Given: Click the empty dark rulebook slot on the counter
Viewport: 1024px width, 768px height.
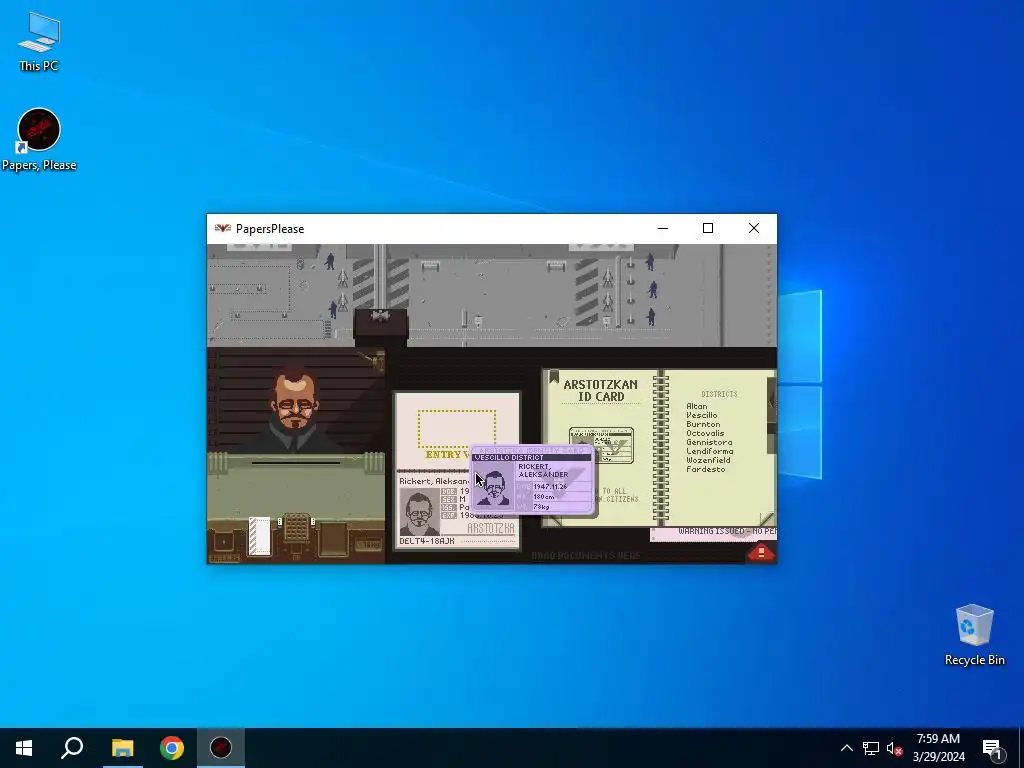Looking at the screenshot, I should 333,539.
